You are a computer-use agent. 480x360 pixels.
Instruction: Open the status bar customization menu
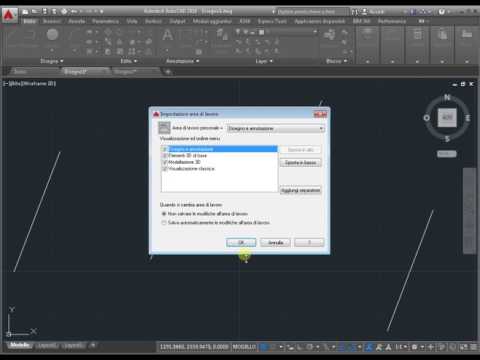[x=473, y=347]
